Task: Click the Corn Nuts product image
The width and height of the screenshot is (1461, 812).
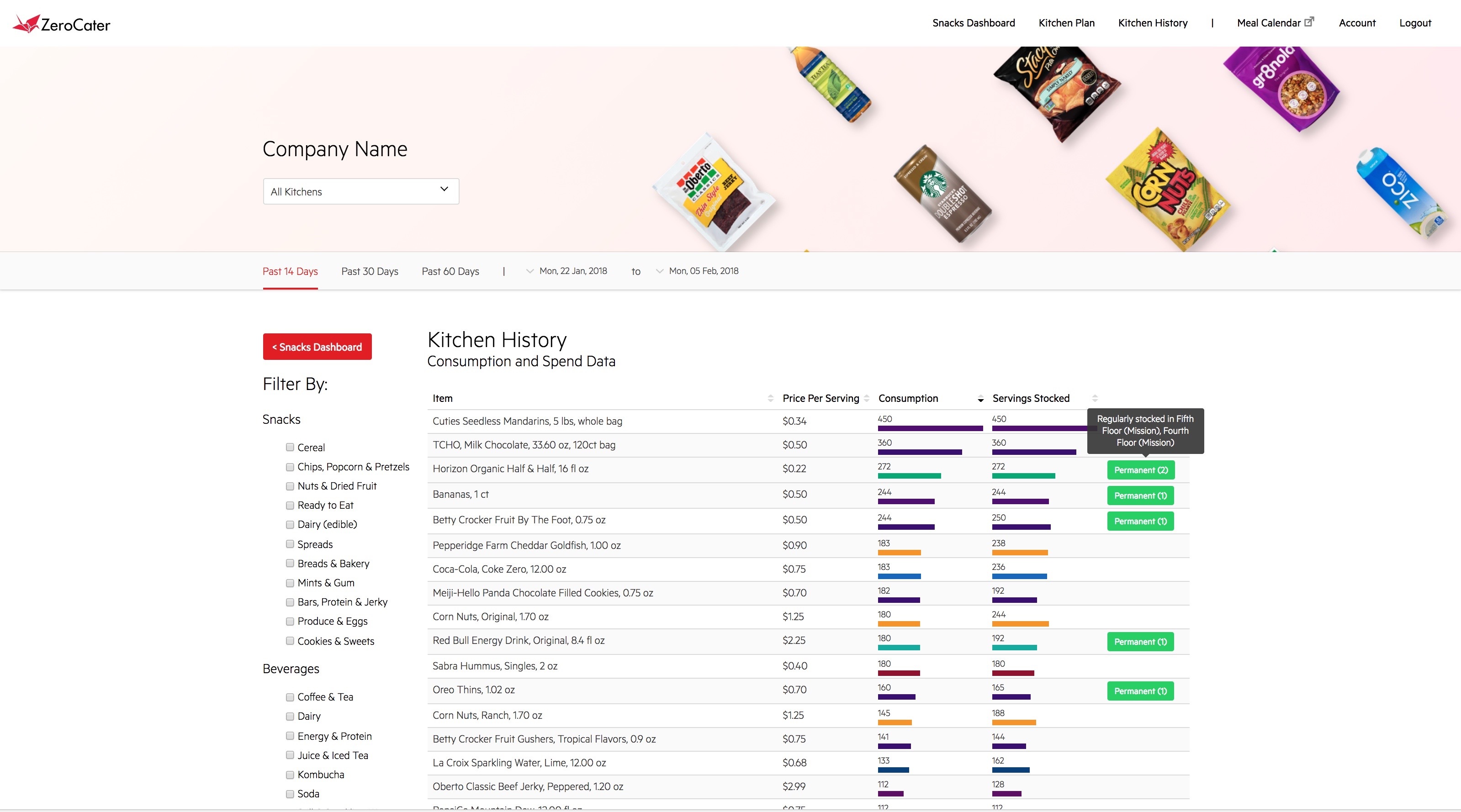Action: coord(1167,190)
